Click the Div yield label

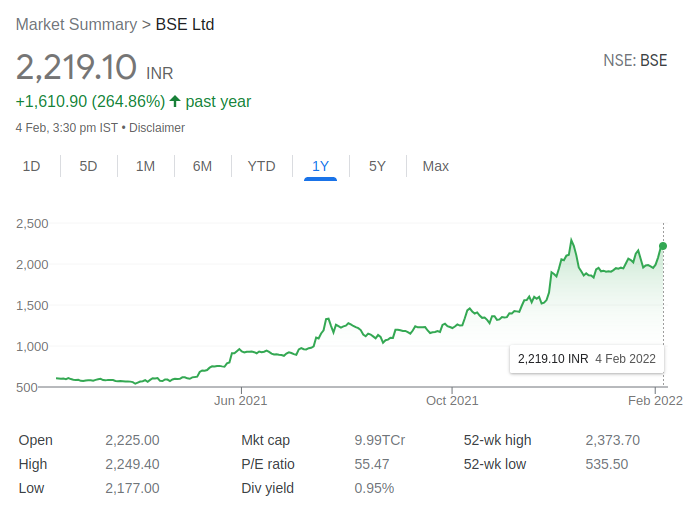(x=268, y=488)
